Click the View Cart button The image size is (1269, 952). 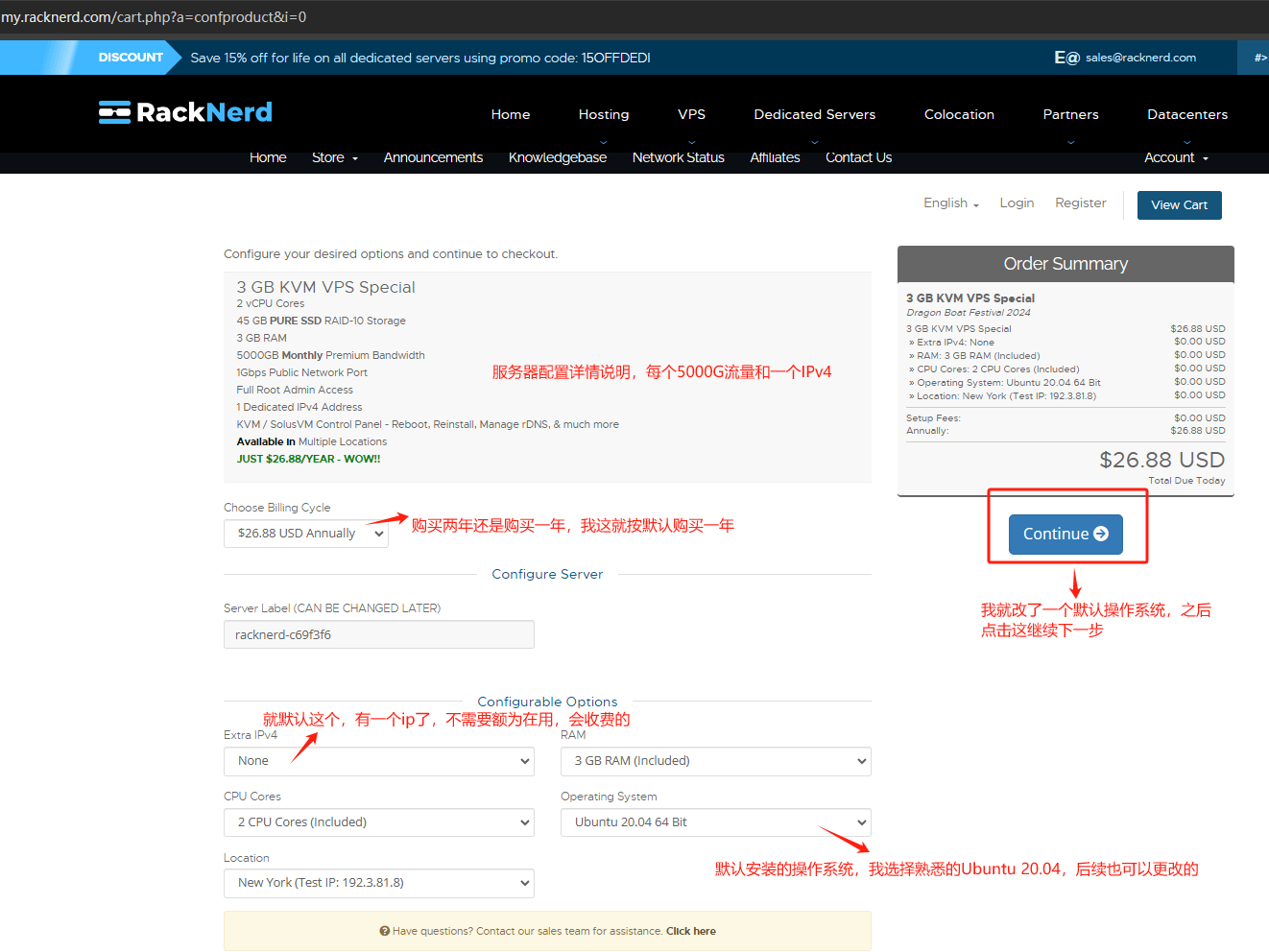1180,205
